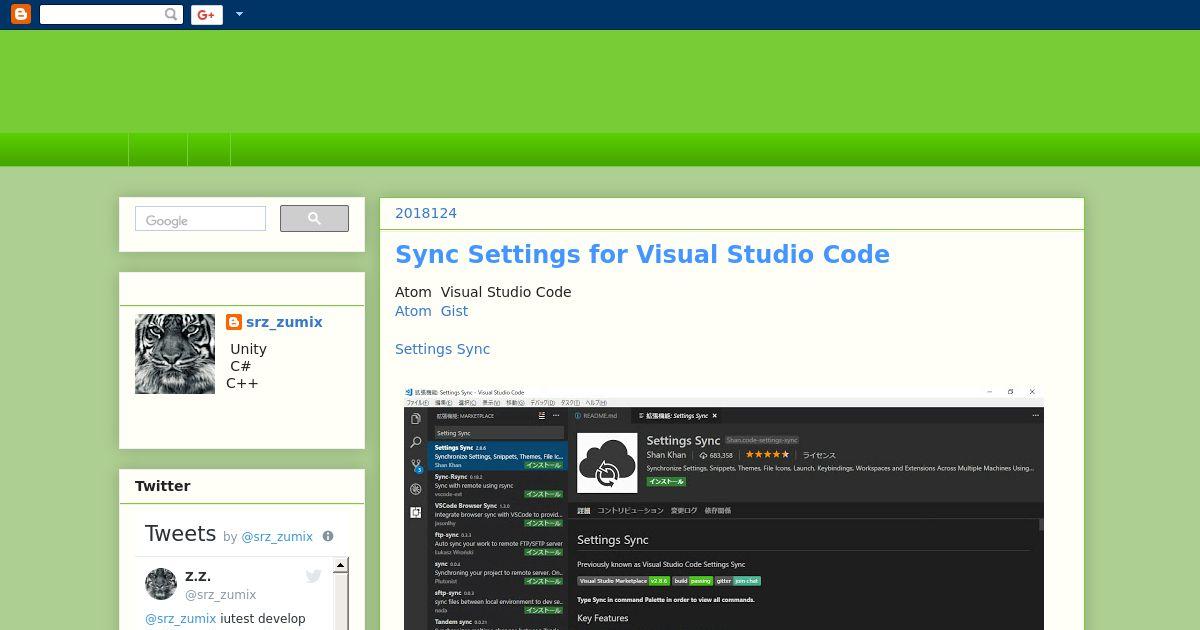Click the Twitter widget heading
The width and height of the screenshot is (1200, 630).
point(163,486)
